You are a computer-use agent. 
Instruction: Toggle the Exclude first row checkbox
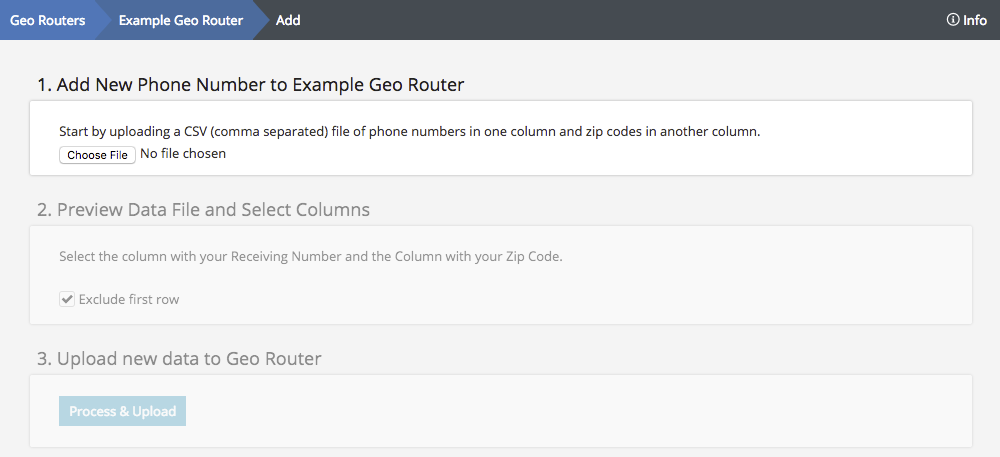tap(67, 299)
